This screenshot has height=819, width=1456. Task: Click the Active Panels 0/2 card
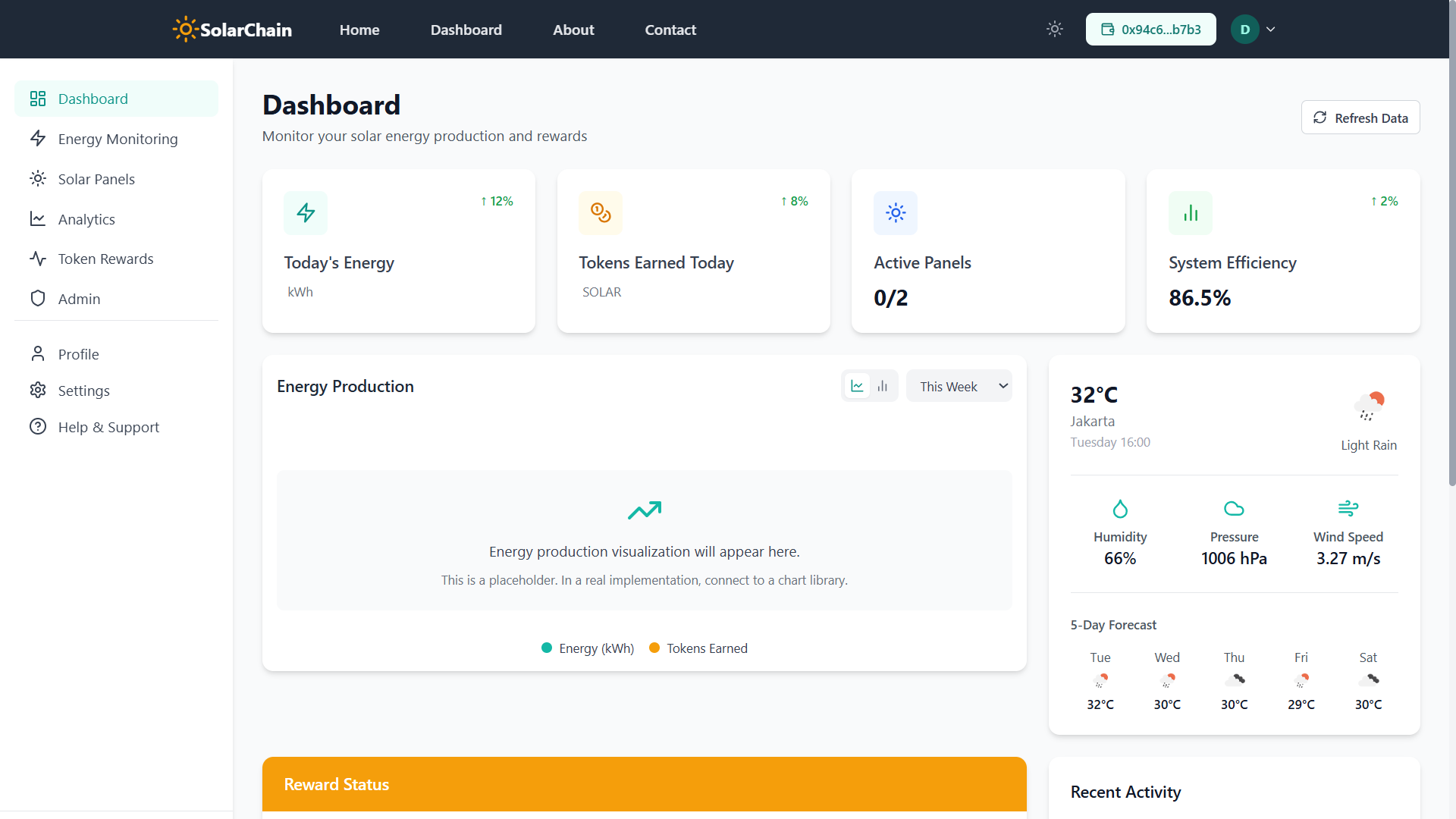[x=988, y=251]
